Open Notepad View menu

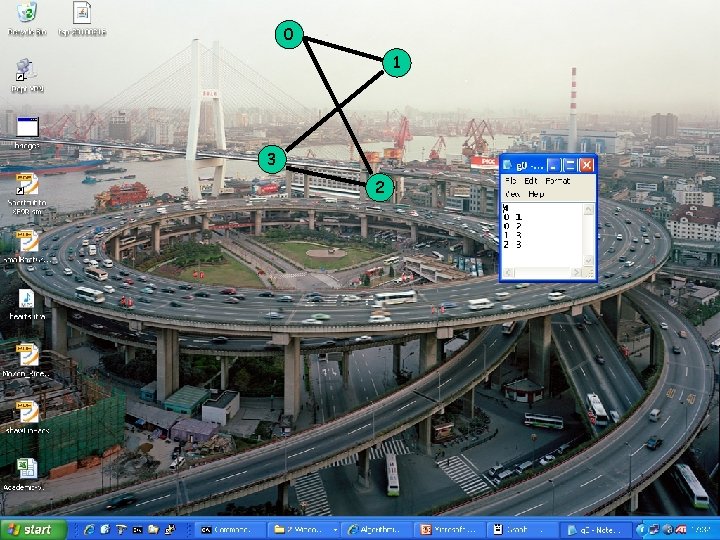click(x=512, y=194)
